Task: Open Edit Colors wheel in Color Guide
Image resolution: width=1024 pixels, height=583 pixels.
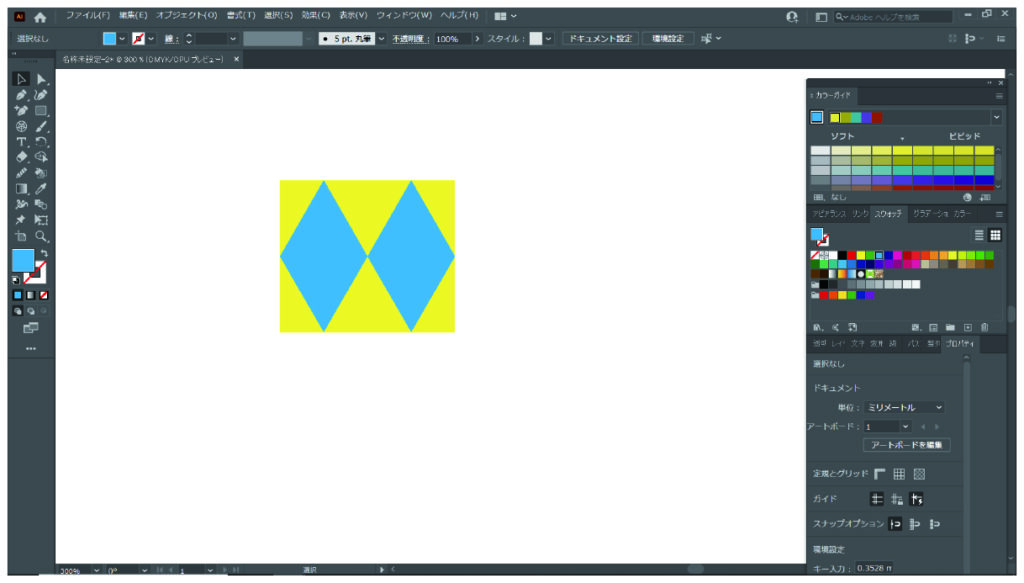Action: [x=967, y=197]
